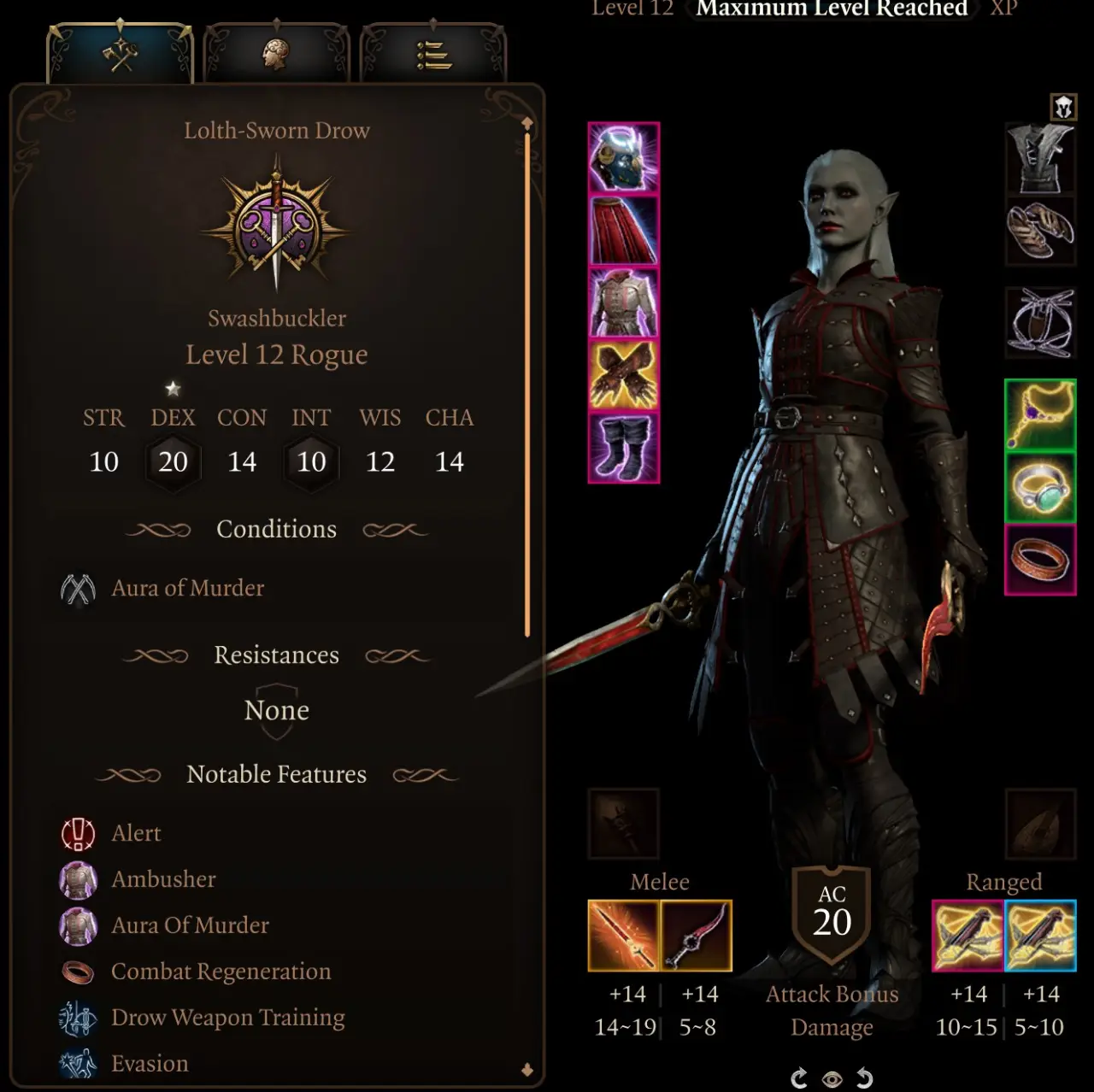
Task: Open the list details tab
Action: tap(432, 55)
